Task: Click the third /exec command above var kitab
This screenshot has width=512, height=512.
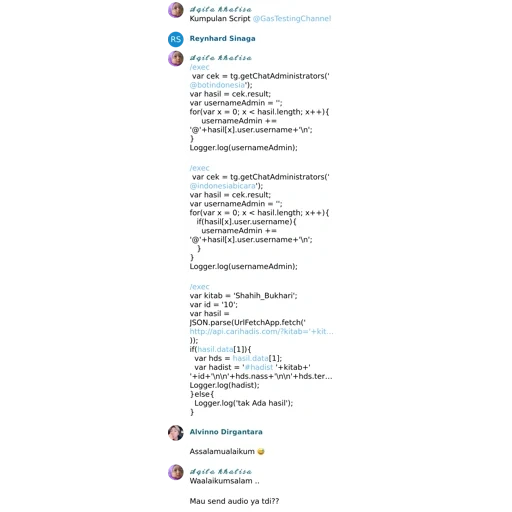Action: (x=199, y=287)
